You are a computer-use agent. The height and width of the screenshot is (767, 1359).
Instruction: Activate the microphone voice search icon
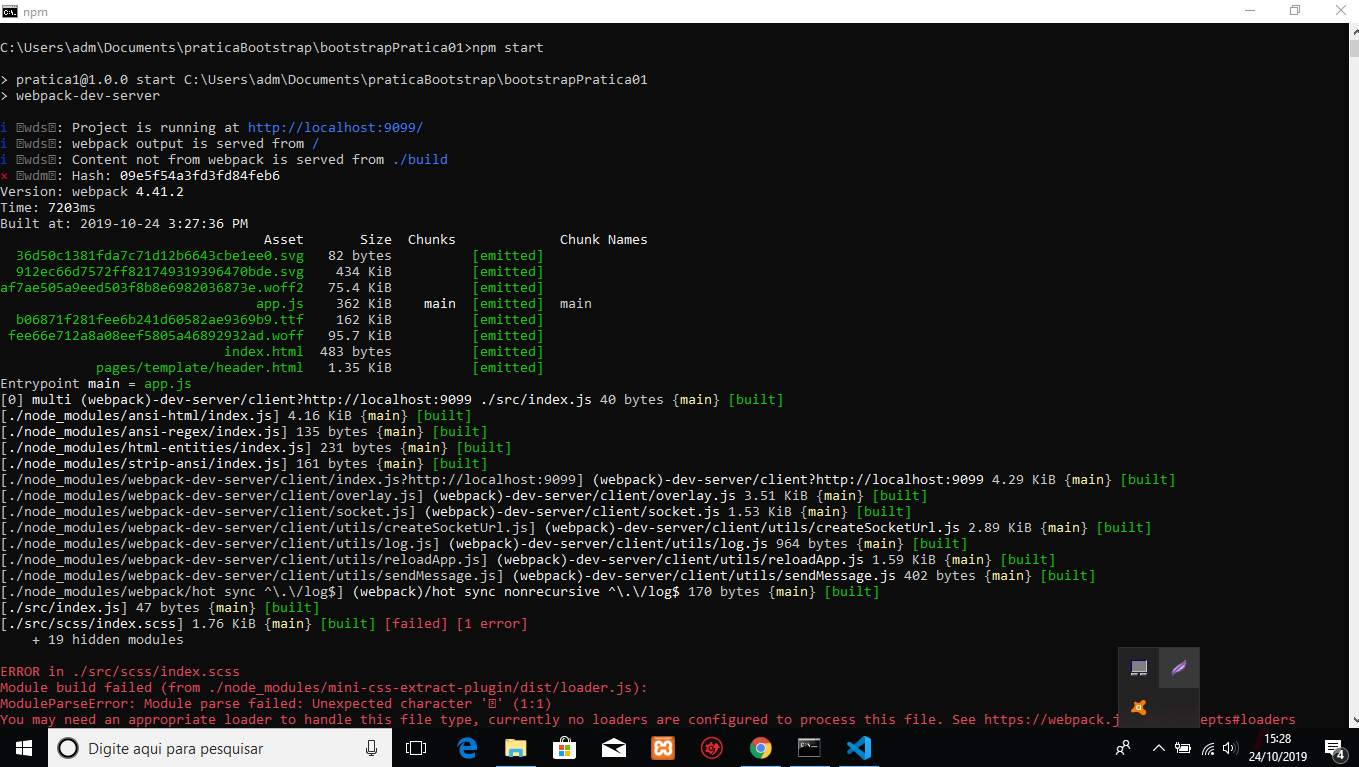pos(371,748)
